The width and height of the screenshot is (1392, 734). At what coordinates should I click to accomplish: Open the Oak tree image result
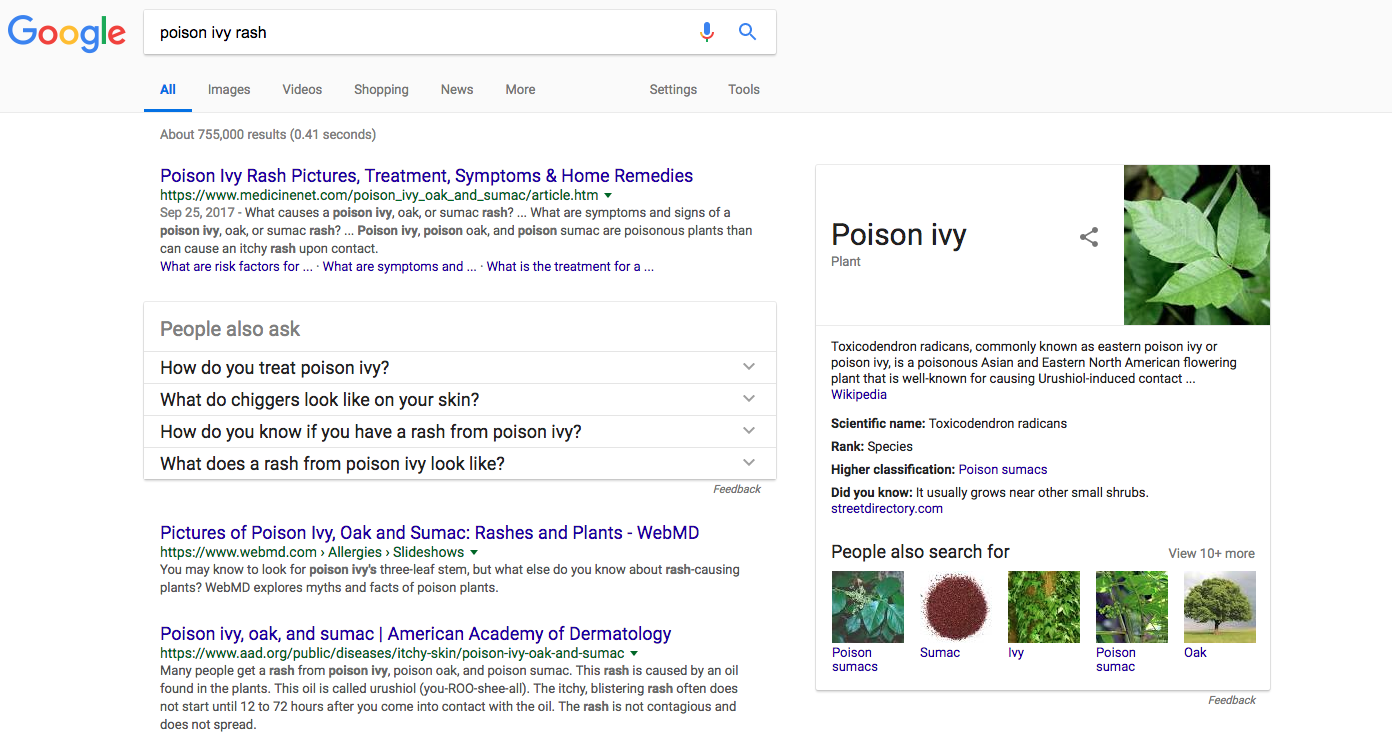[x=1219, y=606]
